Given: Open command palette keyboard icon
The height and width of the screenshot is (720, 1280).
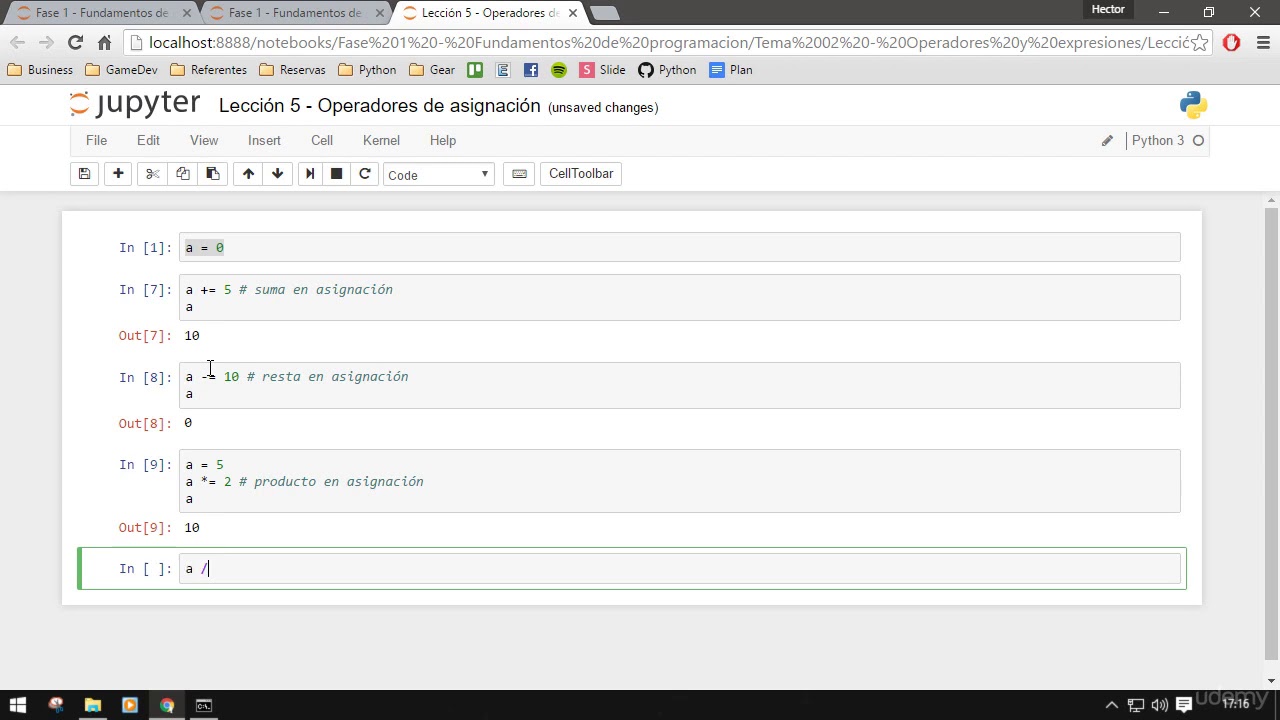Looking at the screenshot, I should 519,174.
